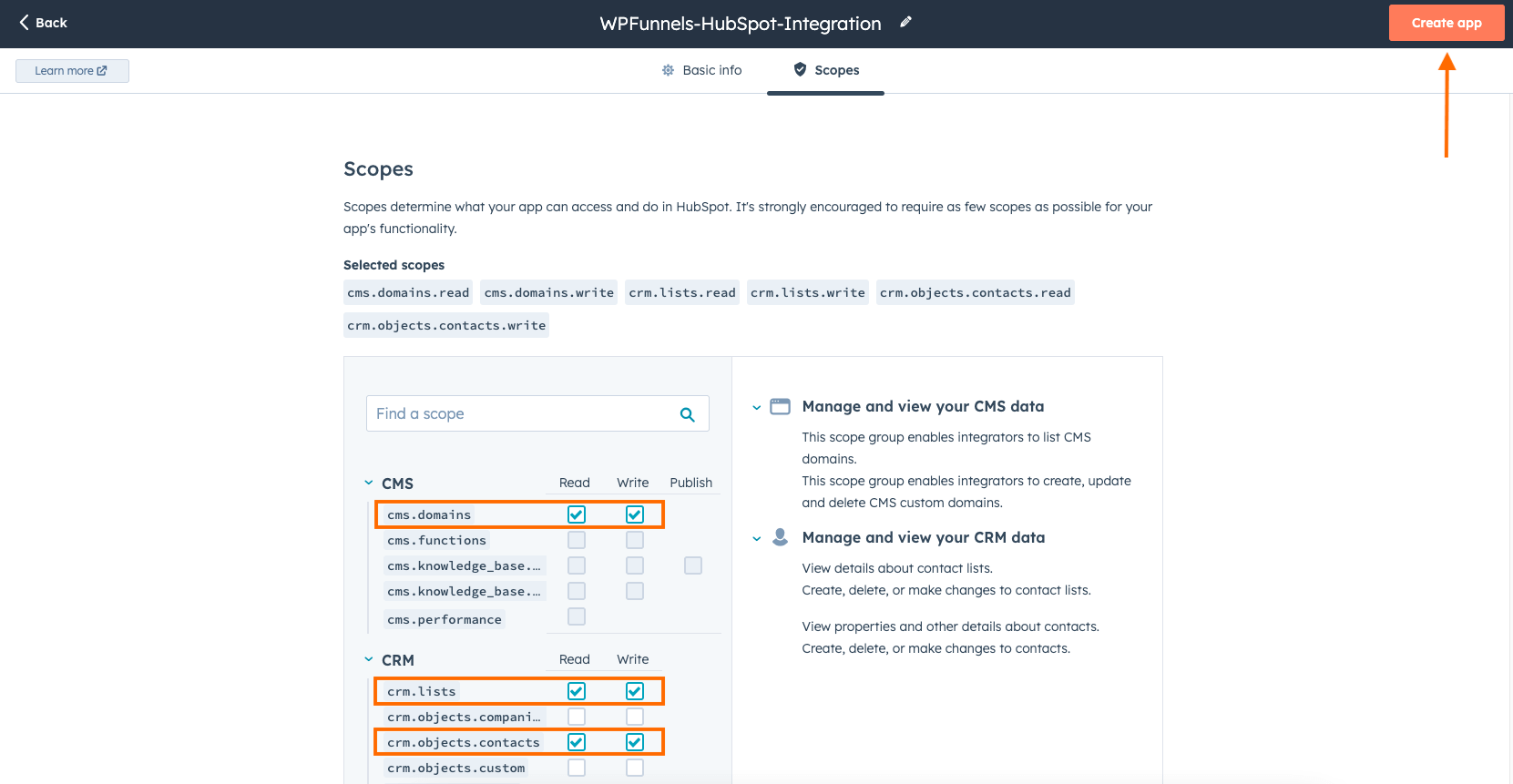This screenshot has width=1513, height=784.
Task: Select the Scopes tab
Action: point(826,70)
